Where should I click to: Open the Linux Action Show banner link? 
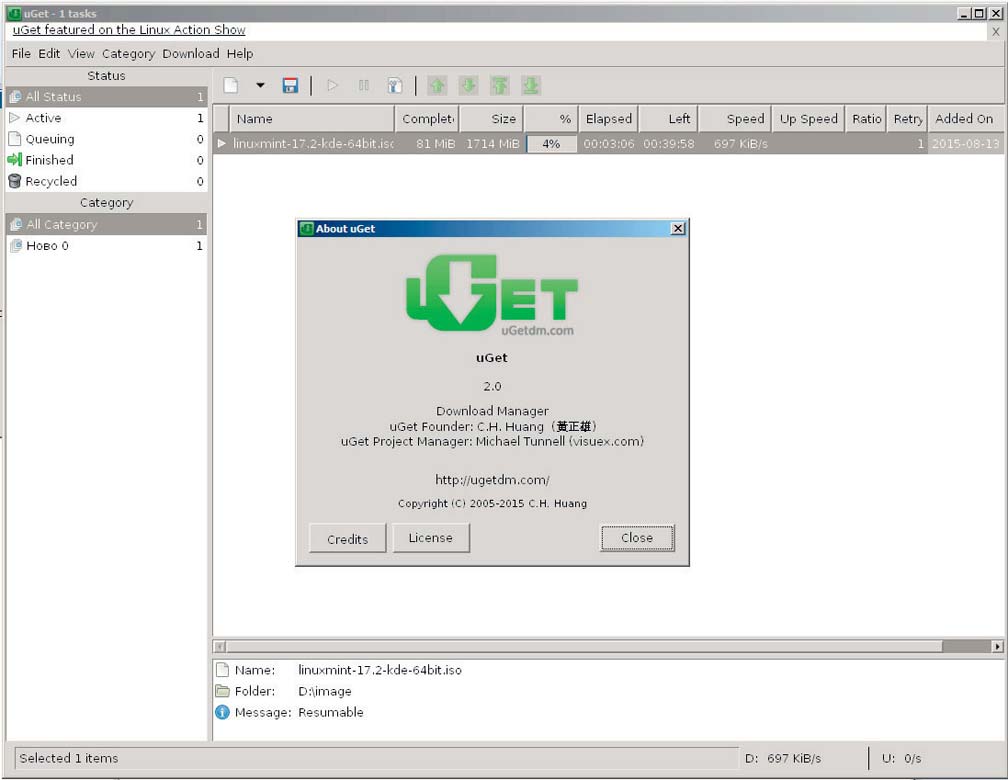(129, 30)
